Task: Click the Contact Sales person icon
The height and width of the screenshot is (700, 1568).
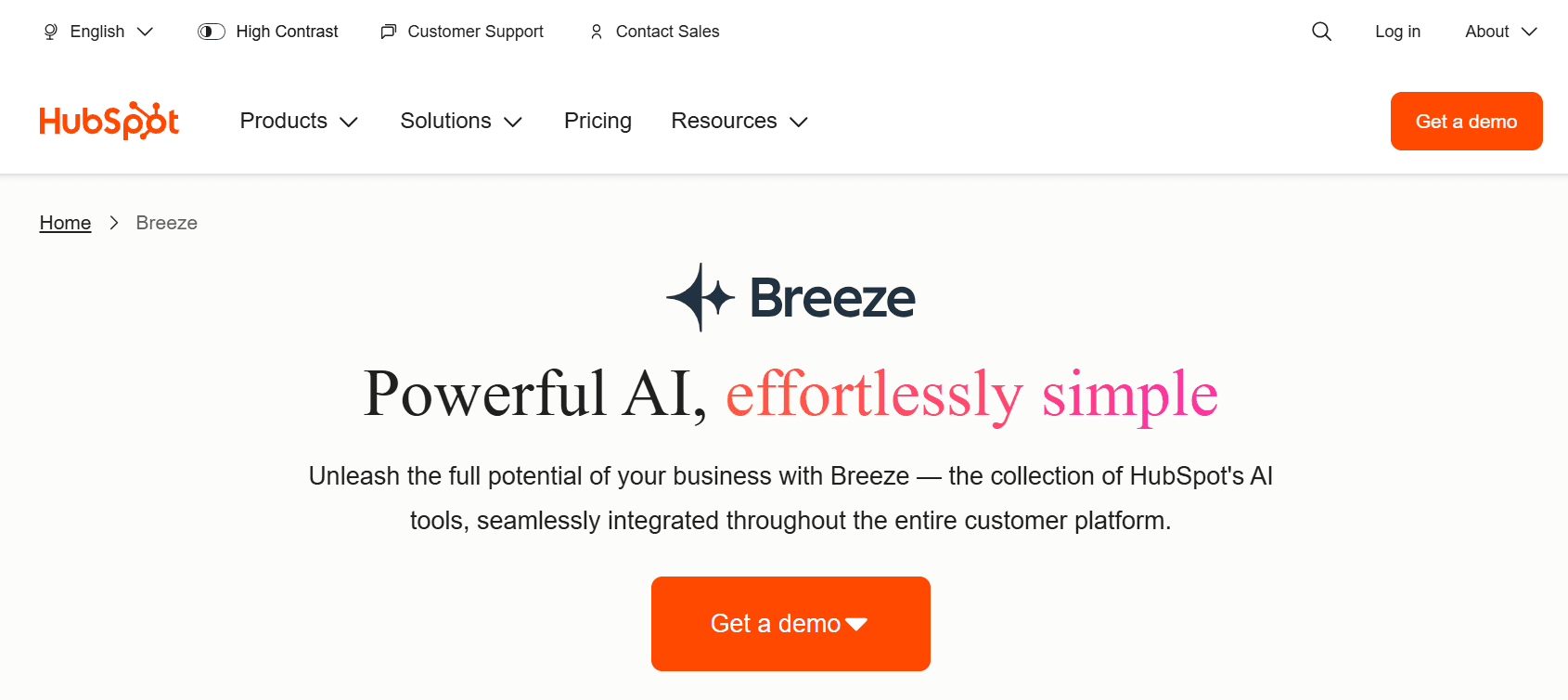Action: coord(597,32)
